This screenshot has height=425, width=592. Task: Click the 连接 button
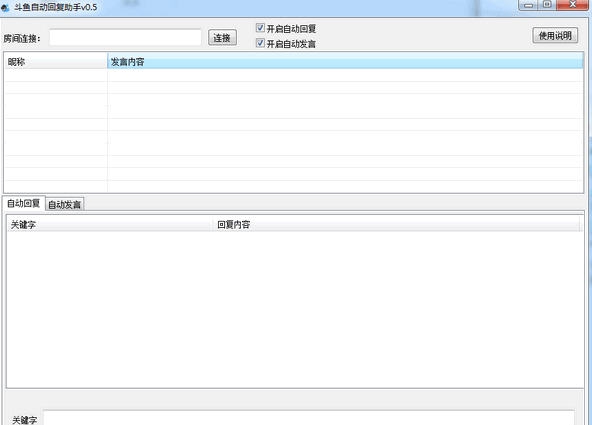click(x=222, y=38)
